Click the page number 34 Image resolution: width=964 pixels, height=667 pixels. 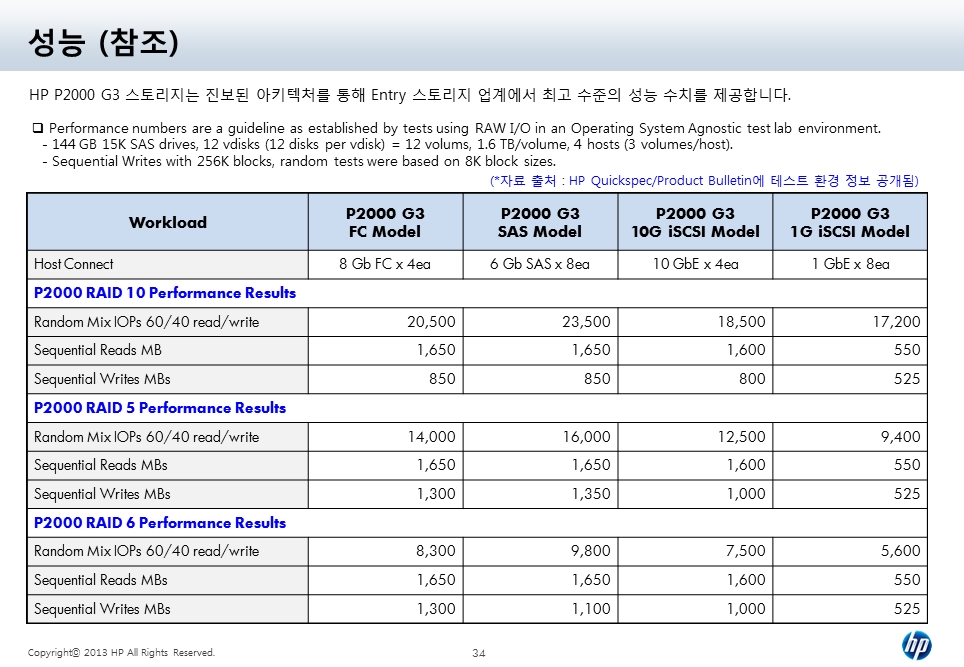pyautogui.click(x=479, y=653)
